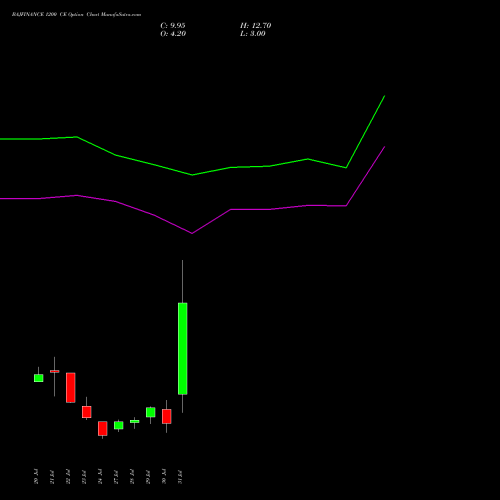The image size is (500, 500).
Task: Click the open value O: 4.20
Action: 173,34
